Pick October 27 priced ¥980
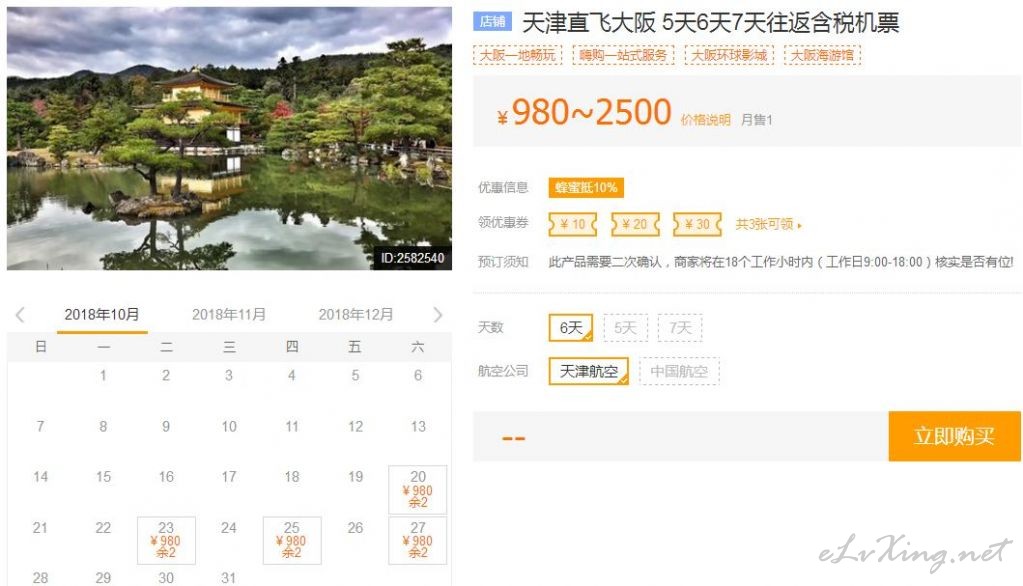This screenshot has height=586, width=1023. (x=418, y=540)
